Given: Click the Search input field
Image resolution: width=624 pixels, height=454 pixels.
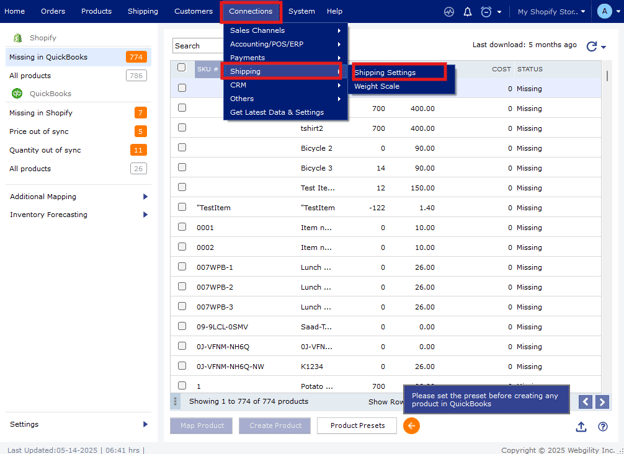Looking at the screenshot, I should 198,46.
